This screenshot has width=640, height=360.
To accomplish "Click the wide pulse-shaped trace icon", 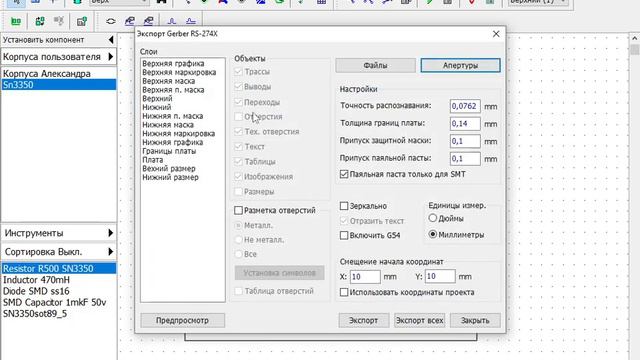I will [x=191, y=21].
